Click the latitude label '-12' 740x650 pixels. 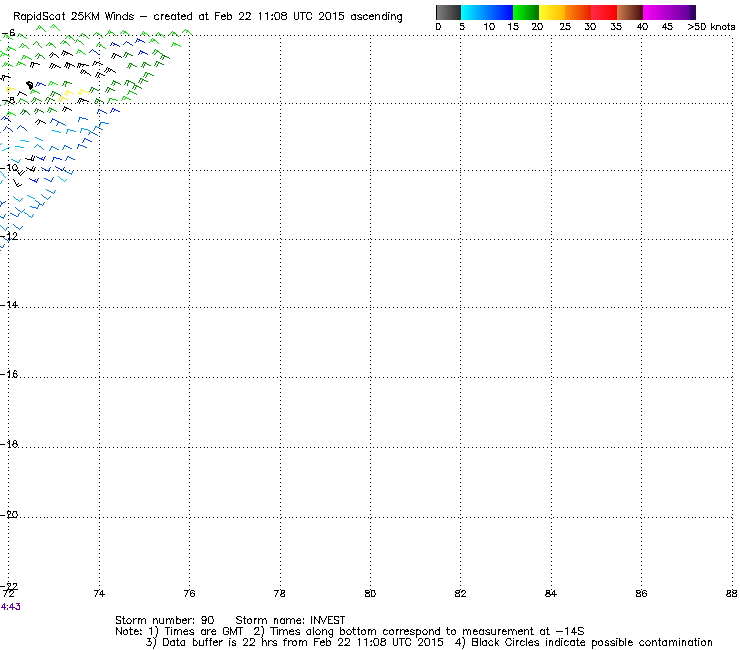click(9, 236)
